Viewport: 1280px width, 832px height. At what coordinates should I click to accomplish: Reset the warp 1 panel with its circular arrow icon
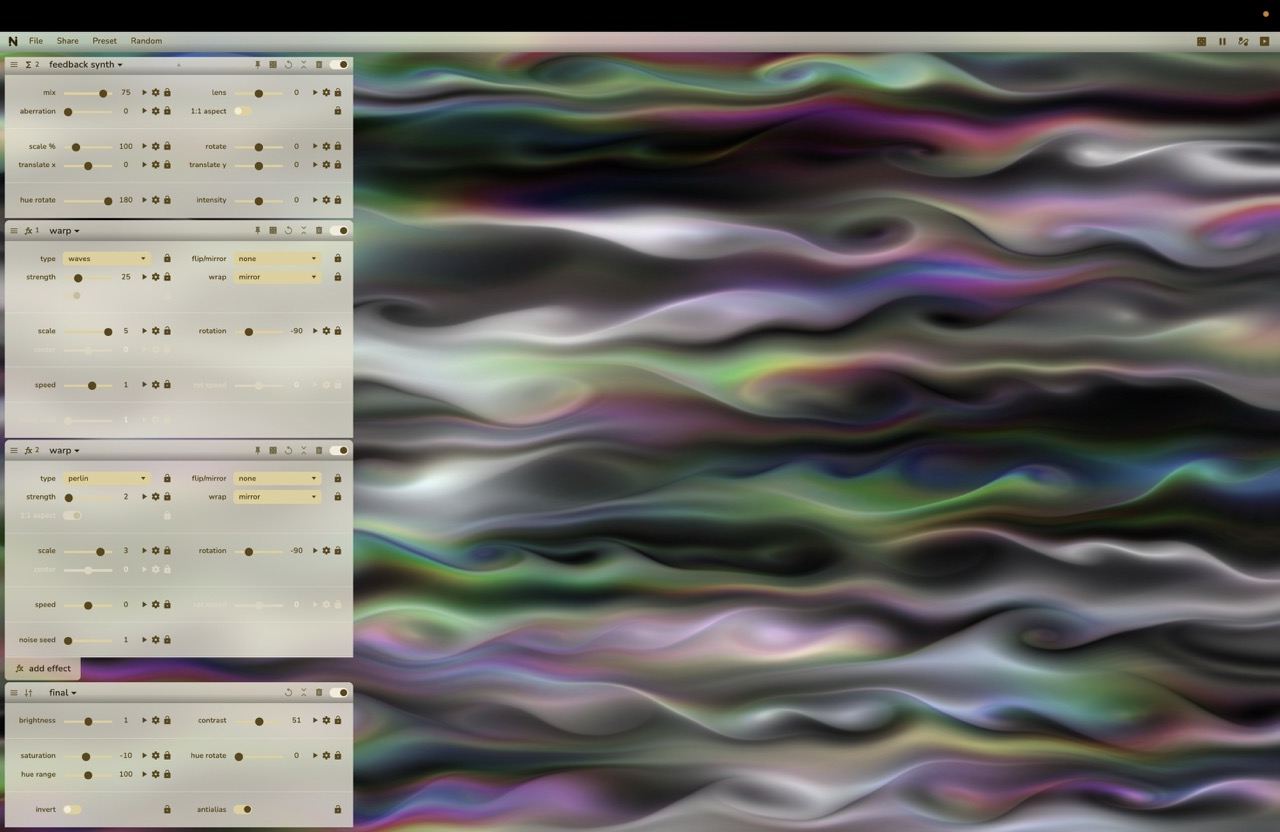[x=288, y=230]
